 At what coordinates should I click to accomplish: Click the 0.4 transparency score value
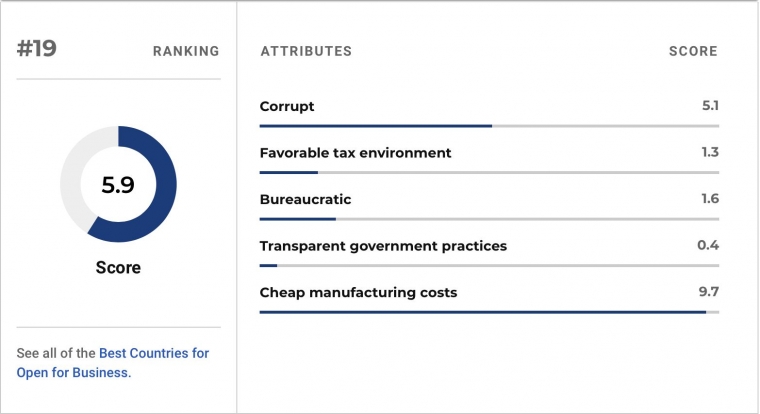tap(708, 245)
